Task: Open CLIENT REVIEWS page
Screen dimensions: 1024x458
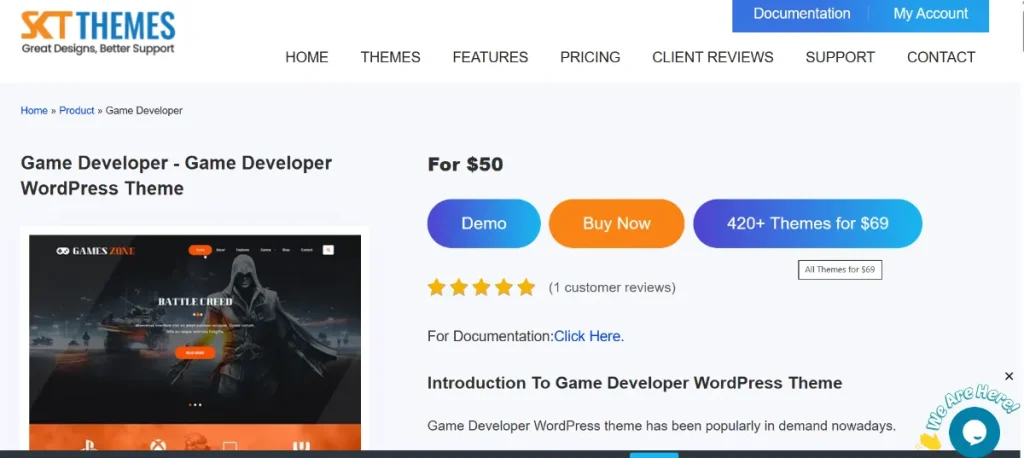Action: [x=712, y=57]
